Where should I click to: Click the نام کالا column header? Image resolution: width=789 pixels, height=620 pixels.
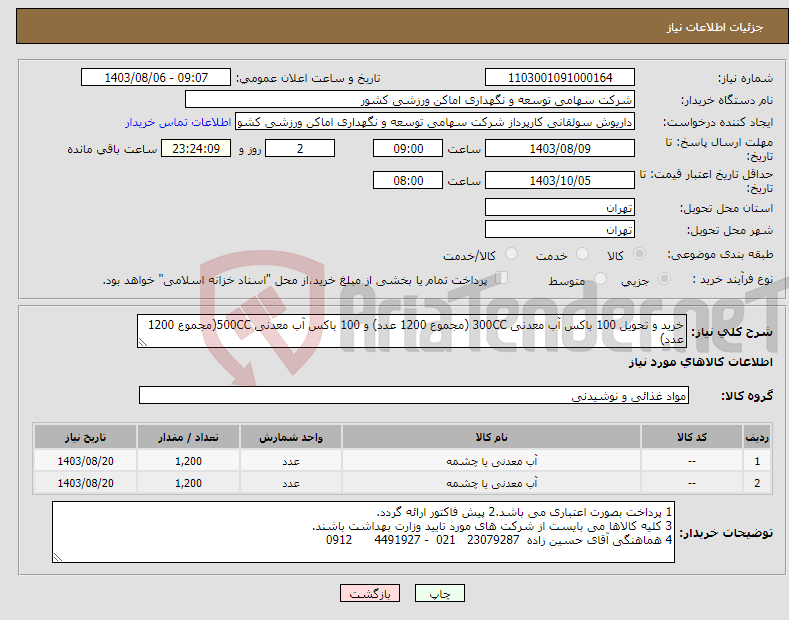[x=491, y=437]
